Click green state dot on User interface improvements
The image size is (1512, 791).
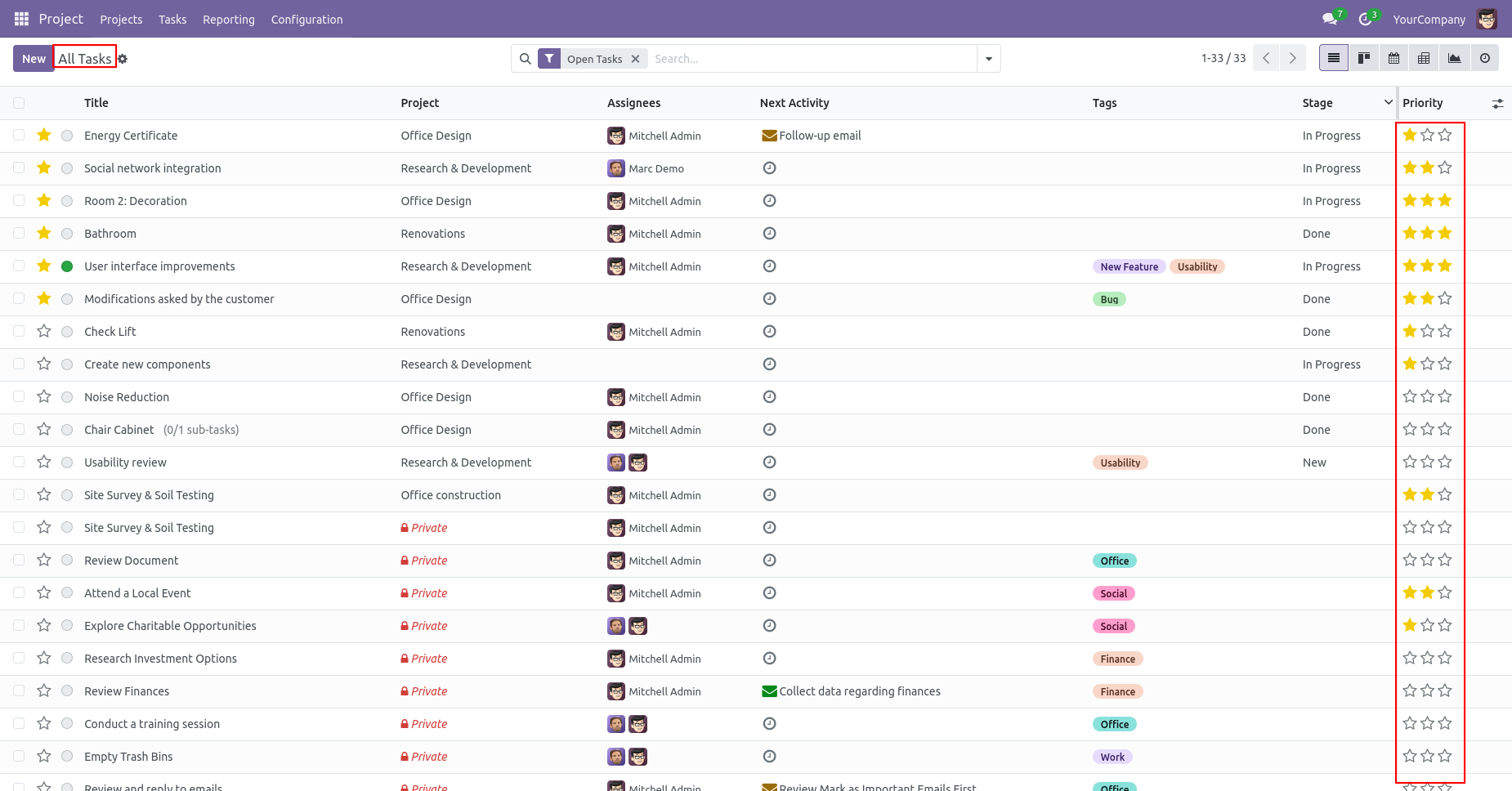click(67, 266)
